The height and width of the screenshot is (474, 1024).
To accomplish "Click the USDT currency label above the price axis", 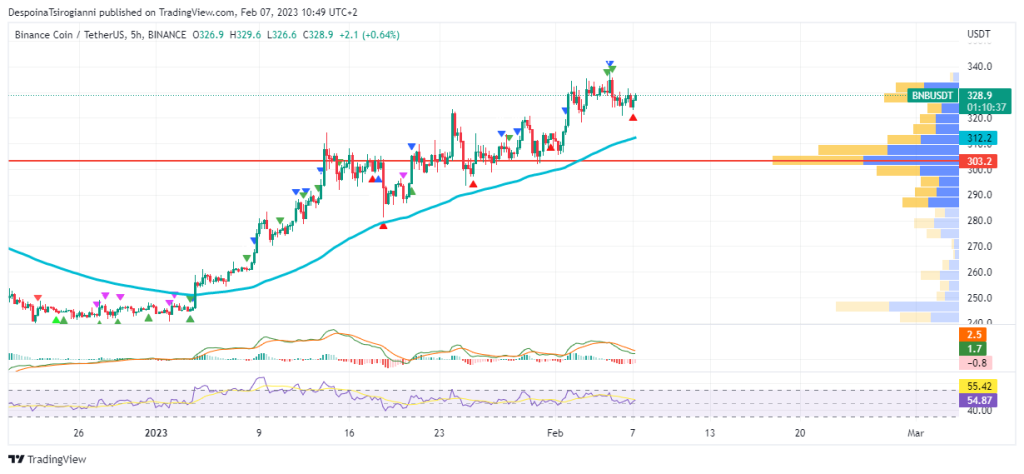I will 978,35.
